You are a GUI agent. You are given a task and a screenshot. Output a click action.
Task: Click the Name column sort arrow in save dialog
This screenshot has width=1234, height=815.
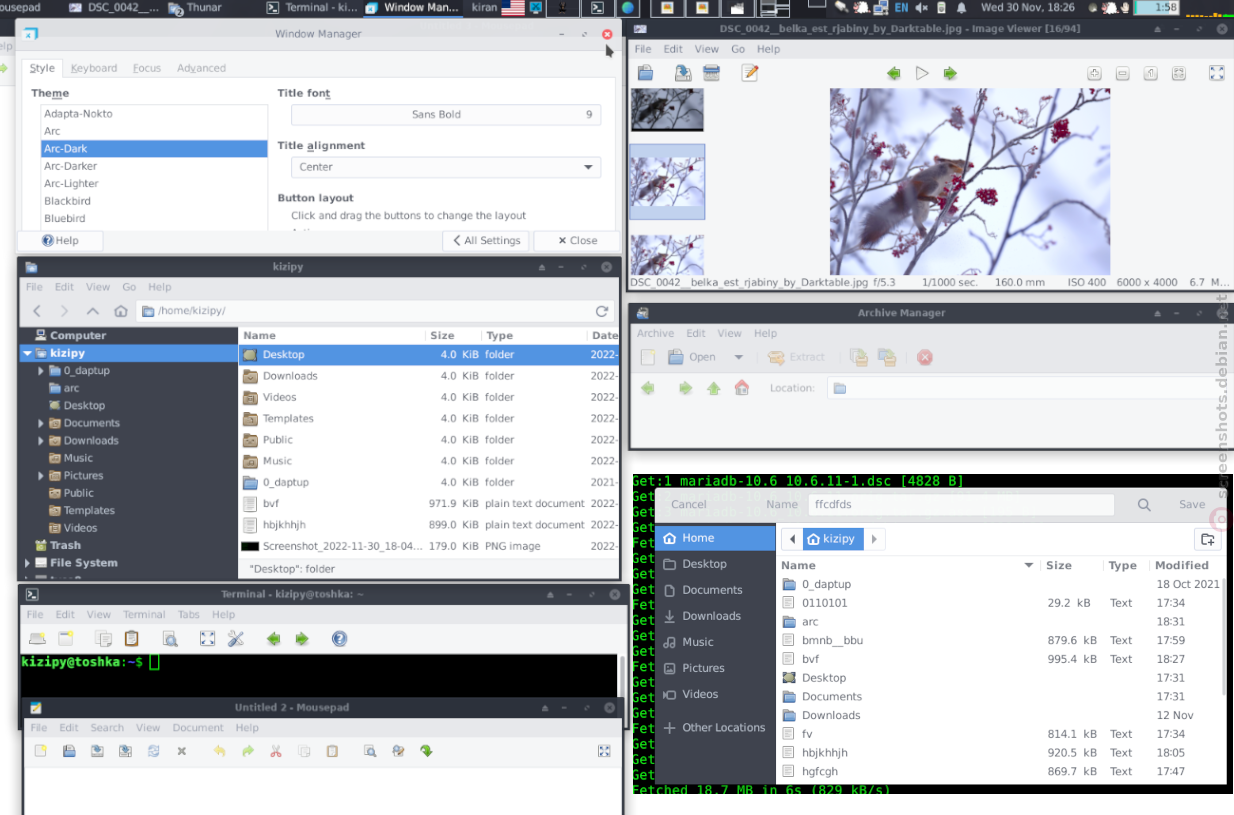(1028, 566)
